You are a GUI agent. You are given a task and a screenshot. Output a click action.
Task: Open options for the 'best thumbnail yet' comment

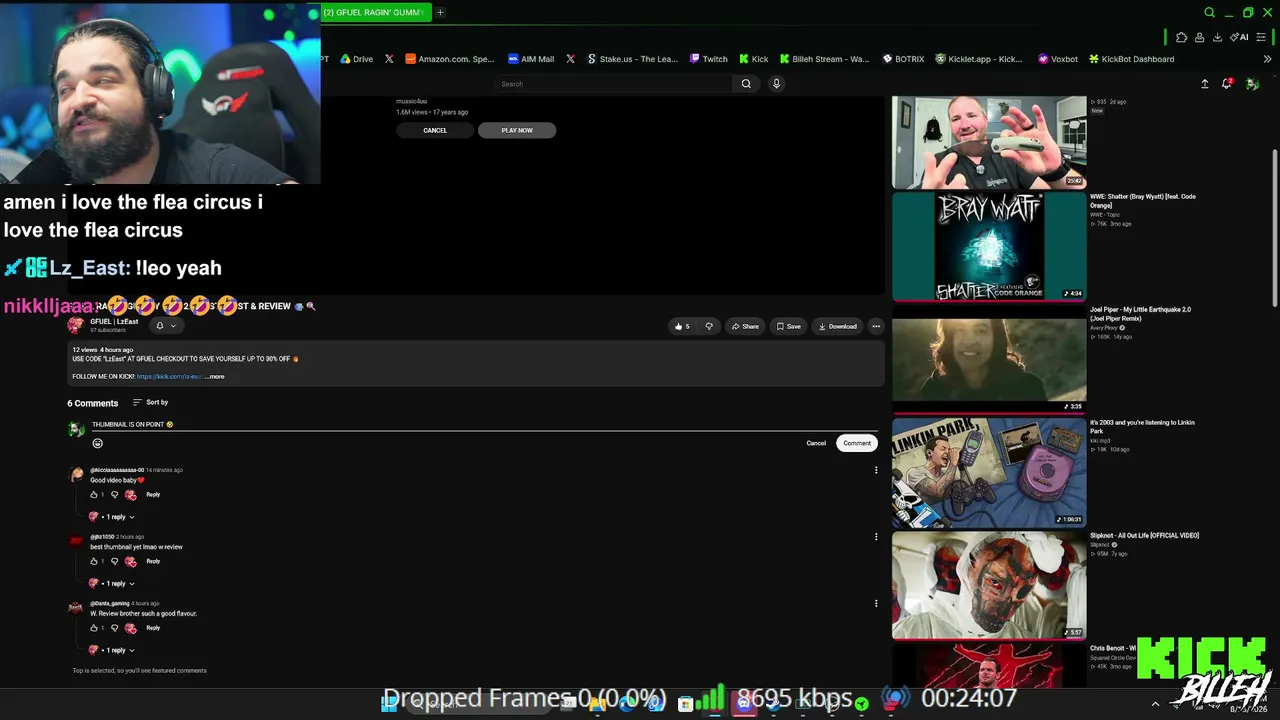tap(876, 537)
